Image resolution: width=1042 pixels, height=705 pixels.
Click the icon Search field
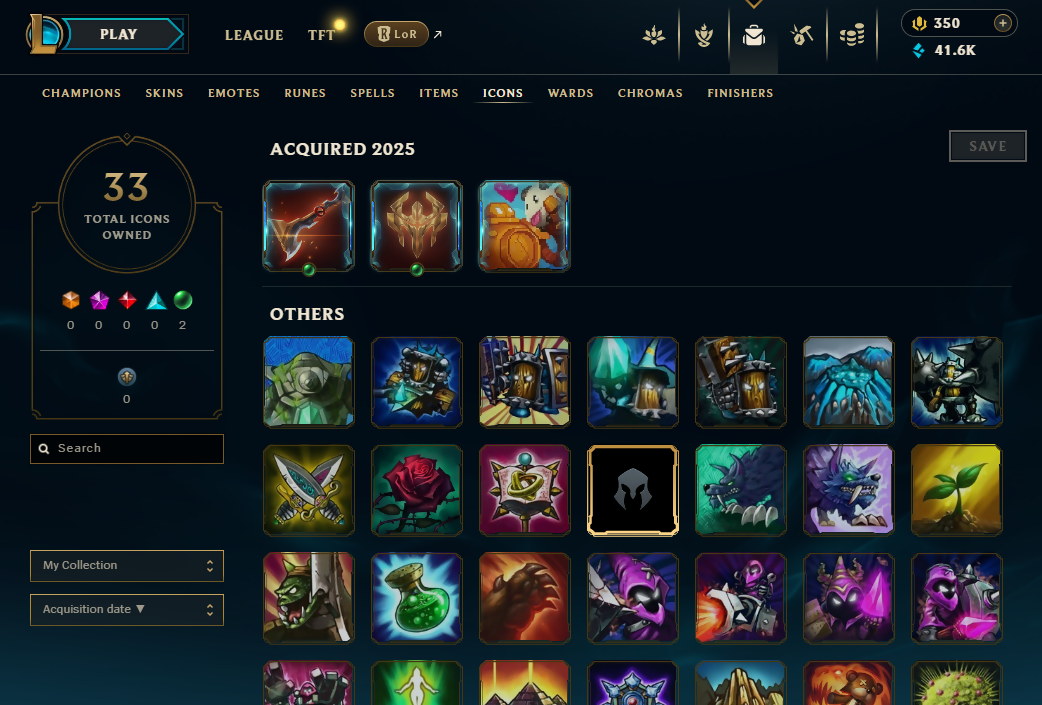point(127,449)
